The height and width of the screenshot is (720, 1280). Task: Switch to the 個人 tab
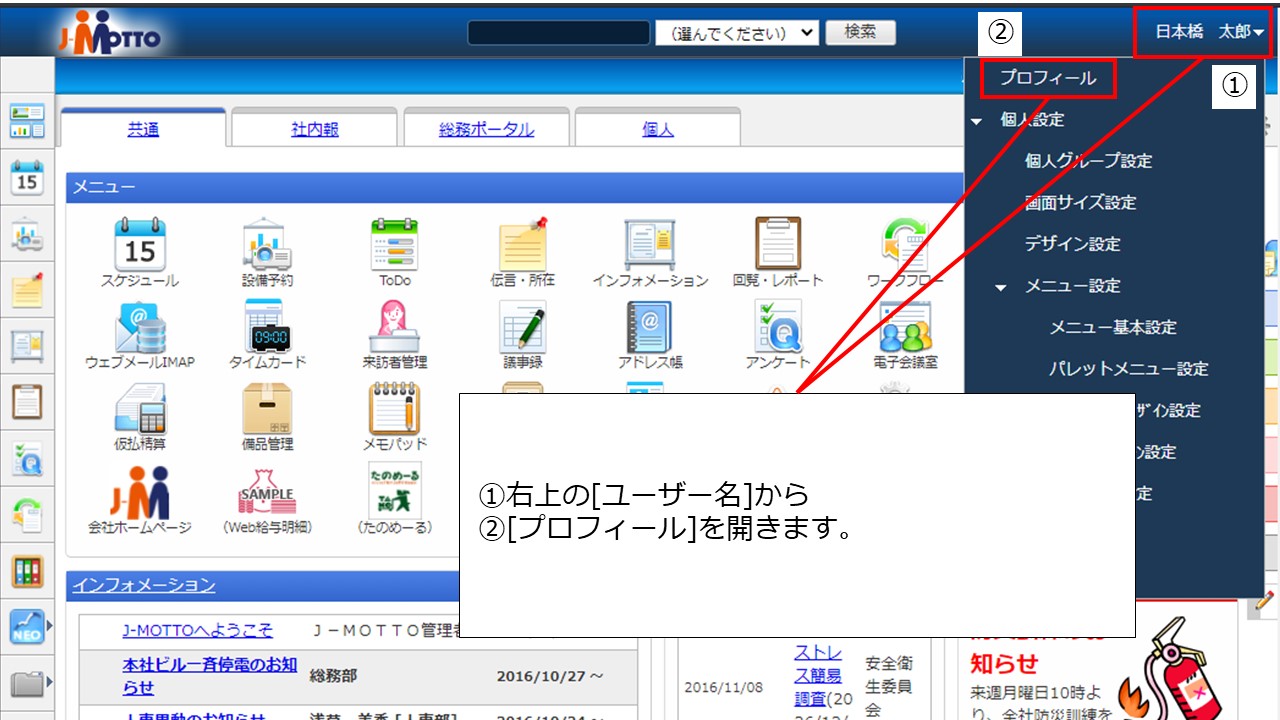coord(658,129)
